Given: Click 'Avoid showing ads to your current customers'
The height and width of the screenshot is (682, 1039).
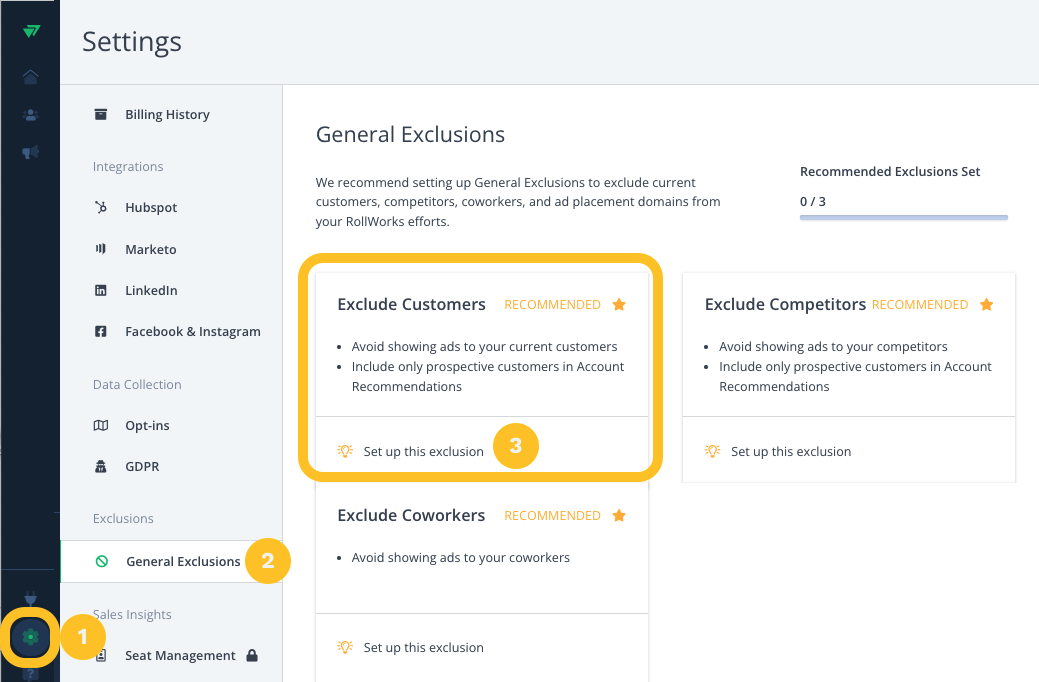Looking at the screenshot, I should 484,347.
